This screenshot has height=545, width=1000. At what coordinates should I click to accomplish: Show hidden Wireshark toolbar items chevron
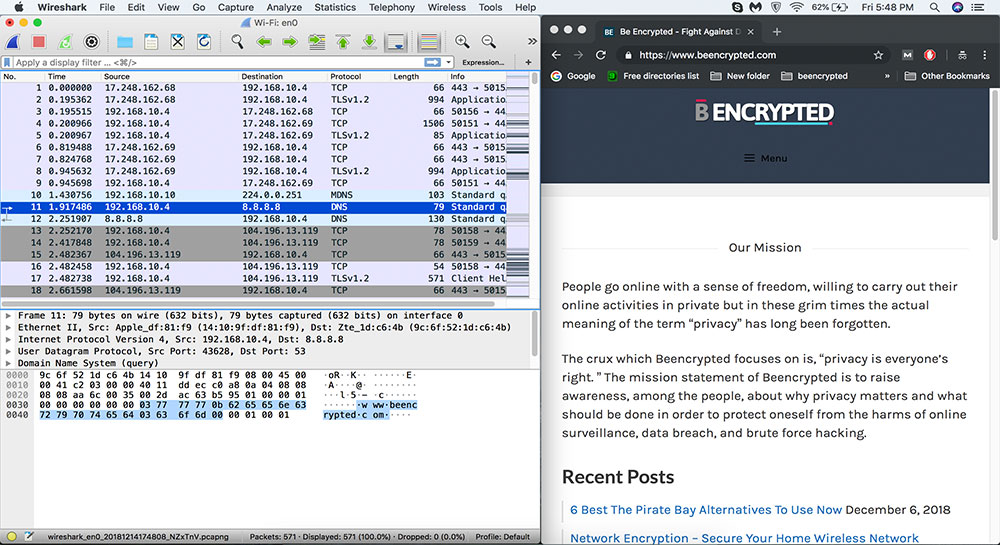click(x=532, y=41)
